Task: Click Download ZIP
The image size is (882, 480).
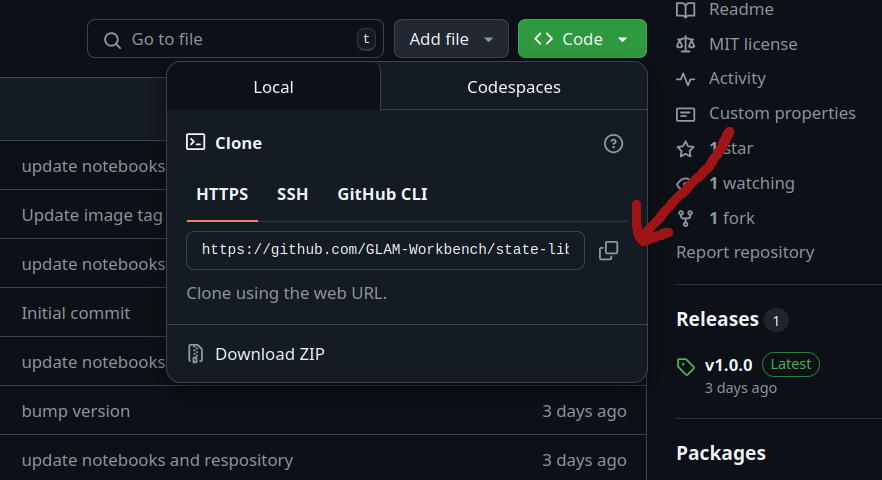Action: 269,354
